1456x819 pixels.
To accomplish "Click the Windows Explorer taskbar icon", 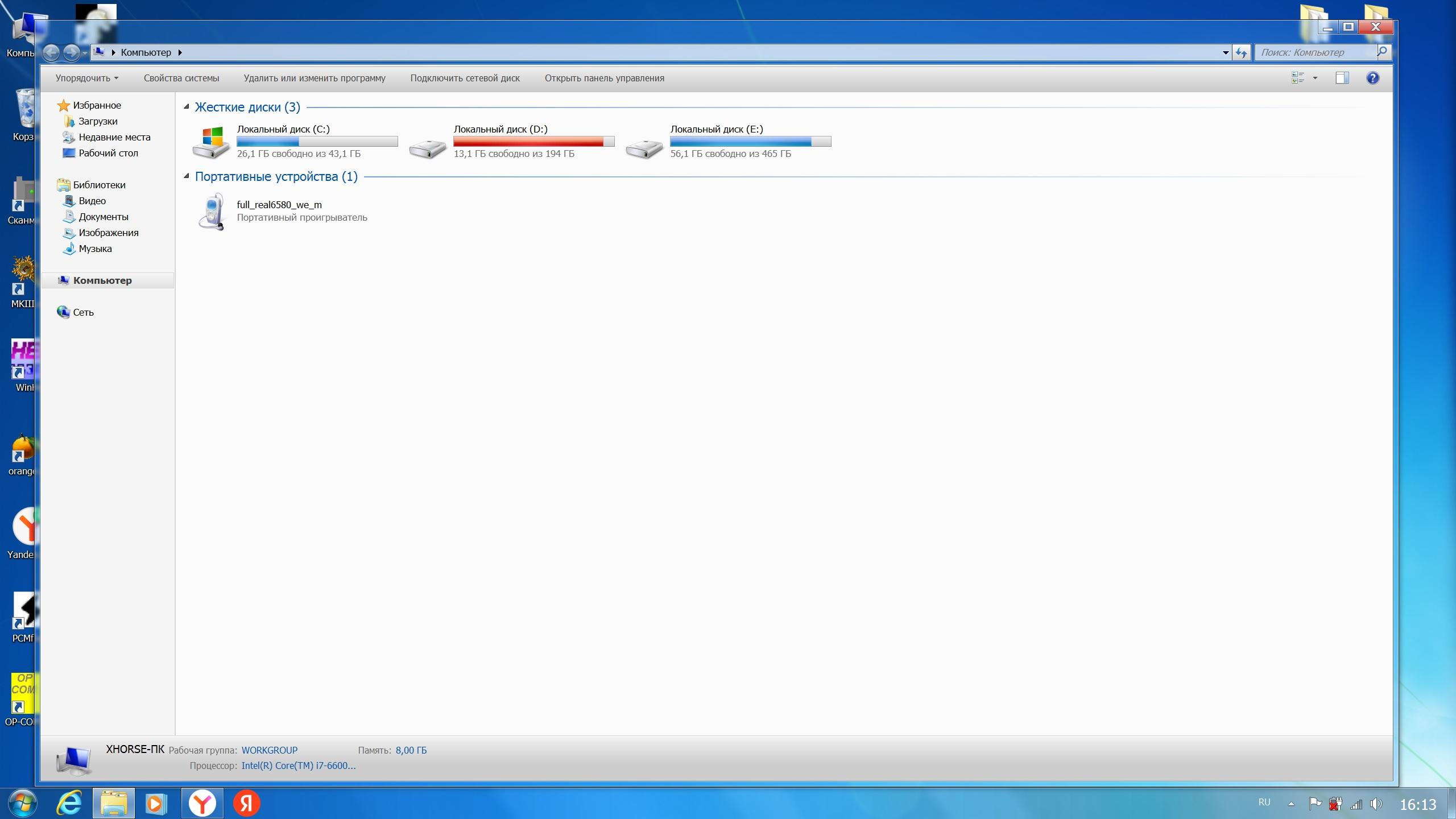I will click(x=114, y=804).
